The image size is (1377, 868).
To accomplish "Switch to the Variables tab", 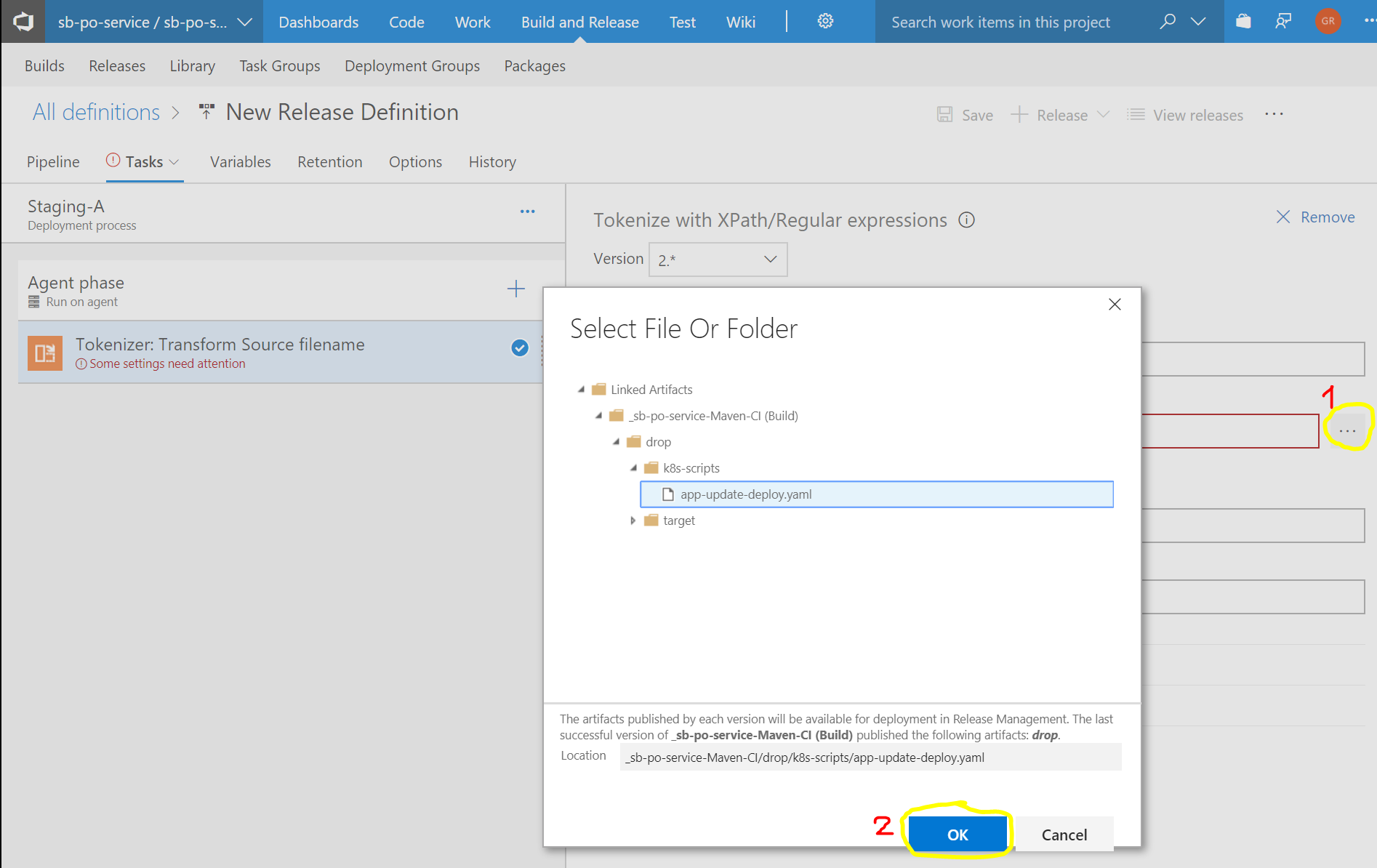I will click(240, 161).
